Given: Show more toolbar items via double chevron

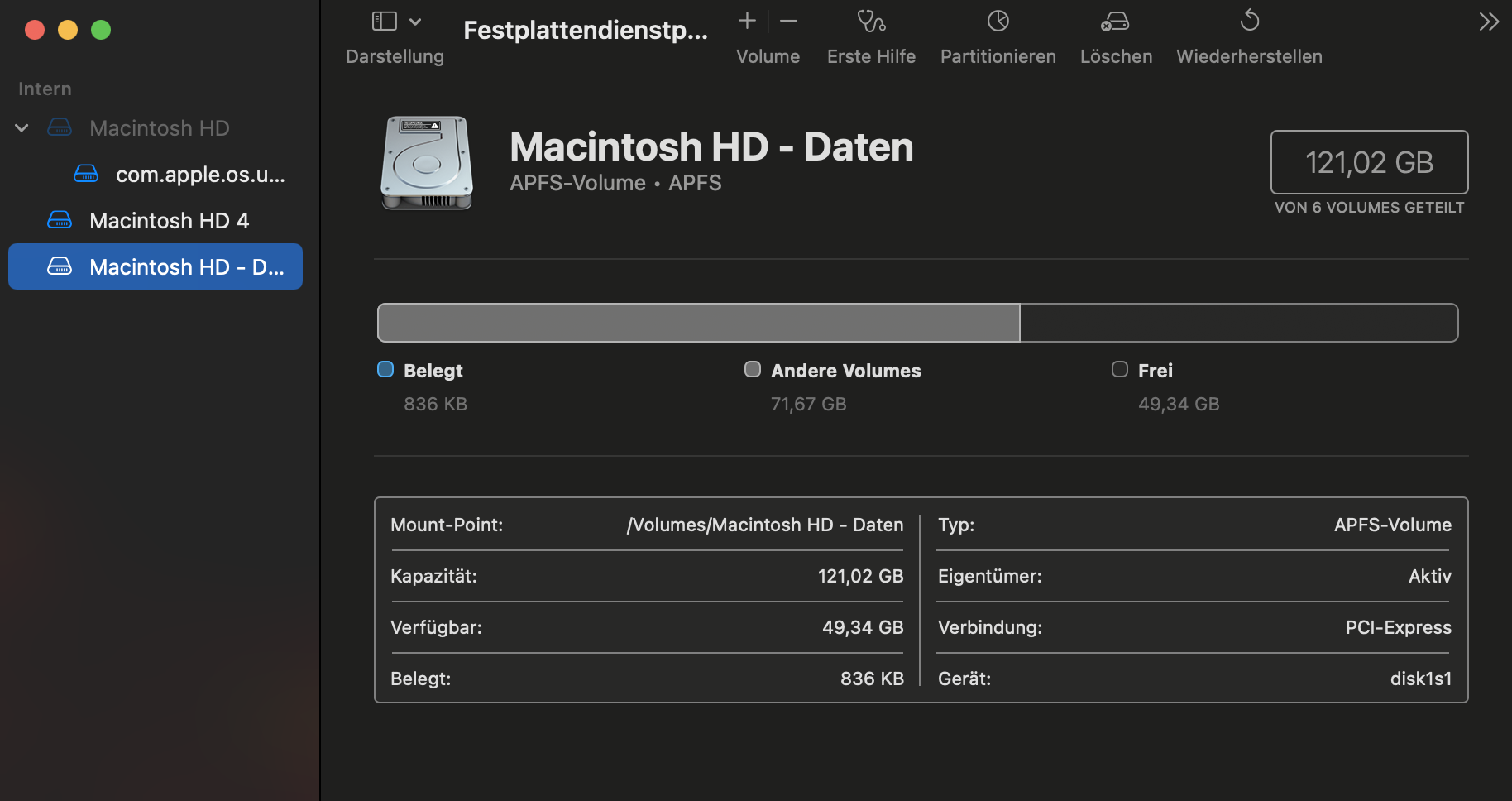Looking at the screenshot, I should (x=1489, y=22).
